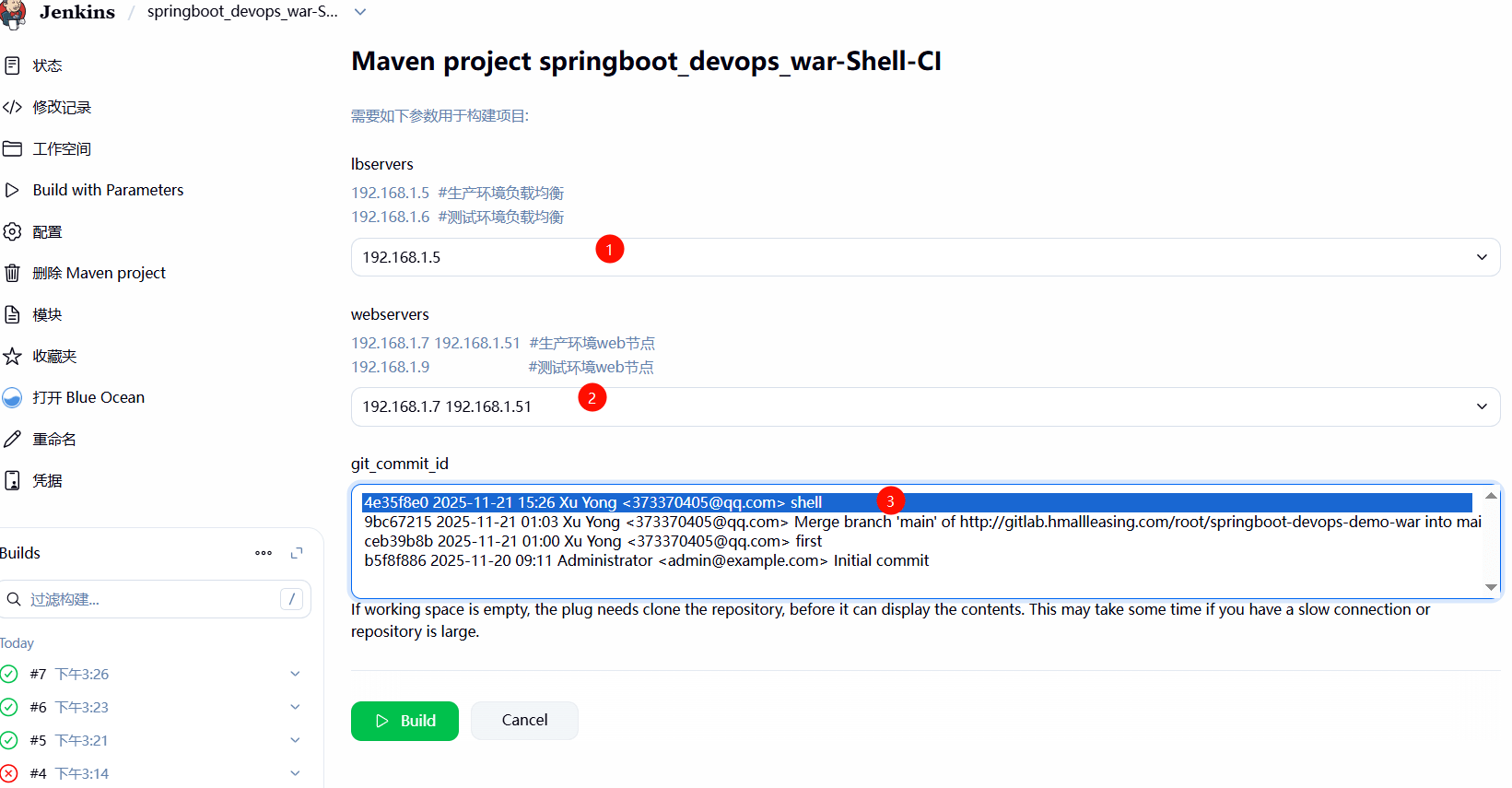Open the Builds three-dot options menu
Image resolution: width=1512 pixels, height=788 pixels.
pyautogui.click(x=264, y=553)
